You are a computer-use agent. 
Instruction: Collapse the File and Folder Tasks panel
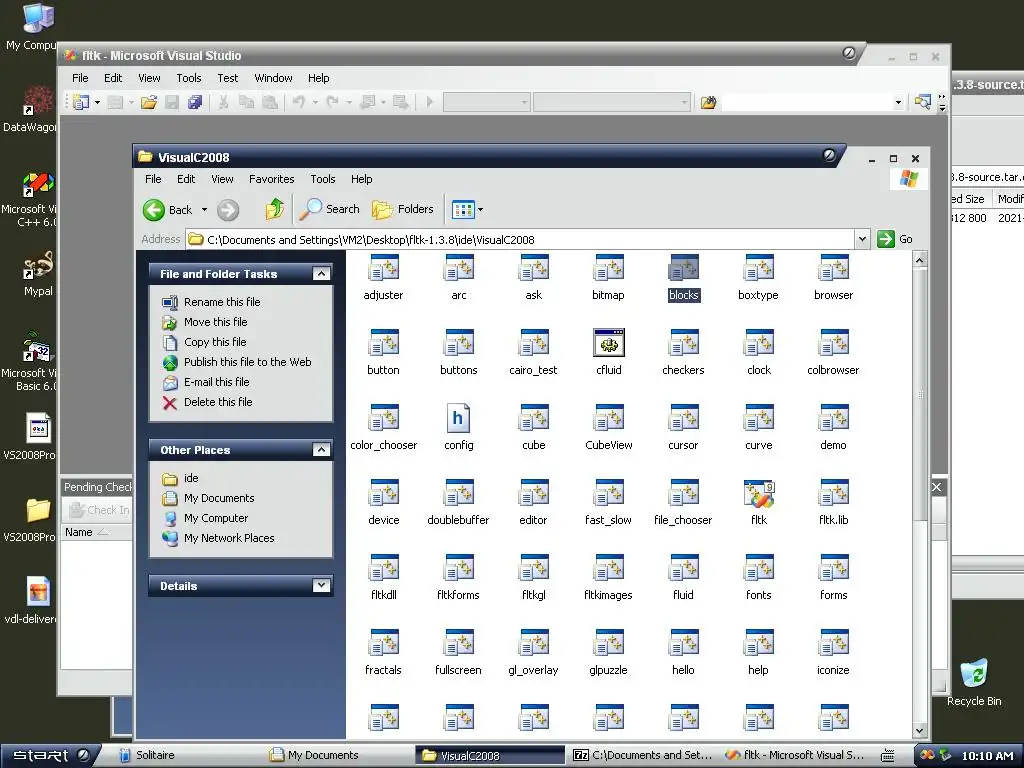pyautogui.click(x=321, y=274)
